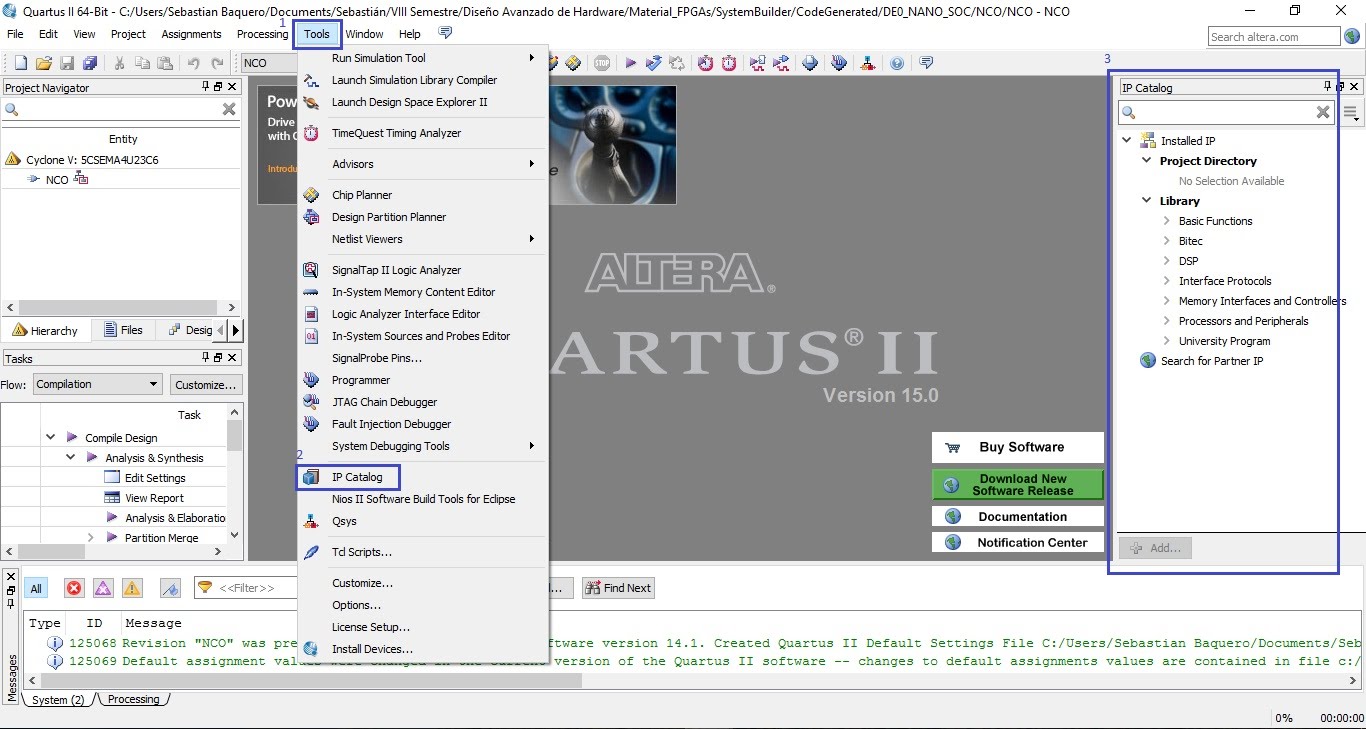Click the Open File folder icon
Image resolution: width=1366 pixels, height=729 pixels.
coord(45,63)
